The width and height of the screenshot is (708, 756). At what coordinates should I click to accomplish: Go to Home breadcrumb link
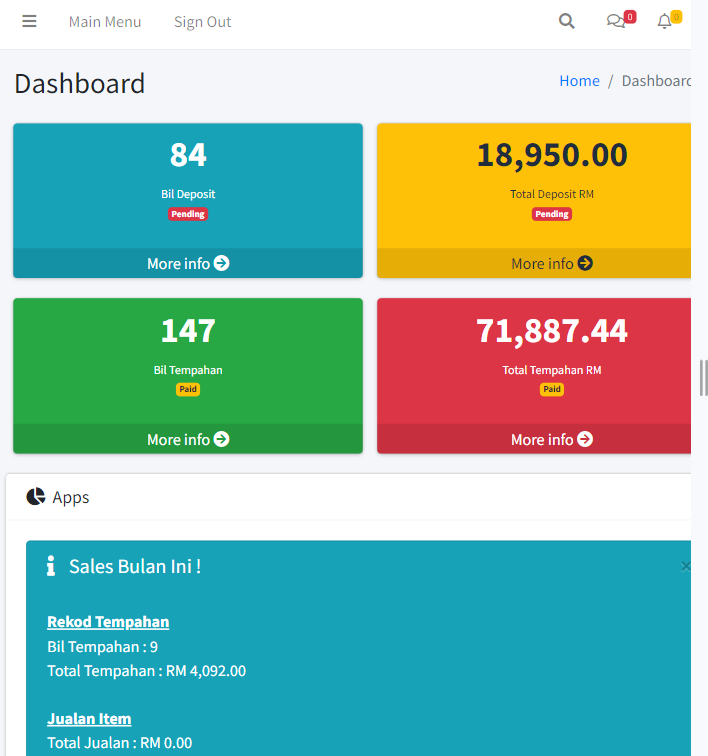click(x=579, y=81)
